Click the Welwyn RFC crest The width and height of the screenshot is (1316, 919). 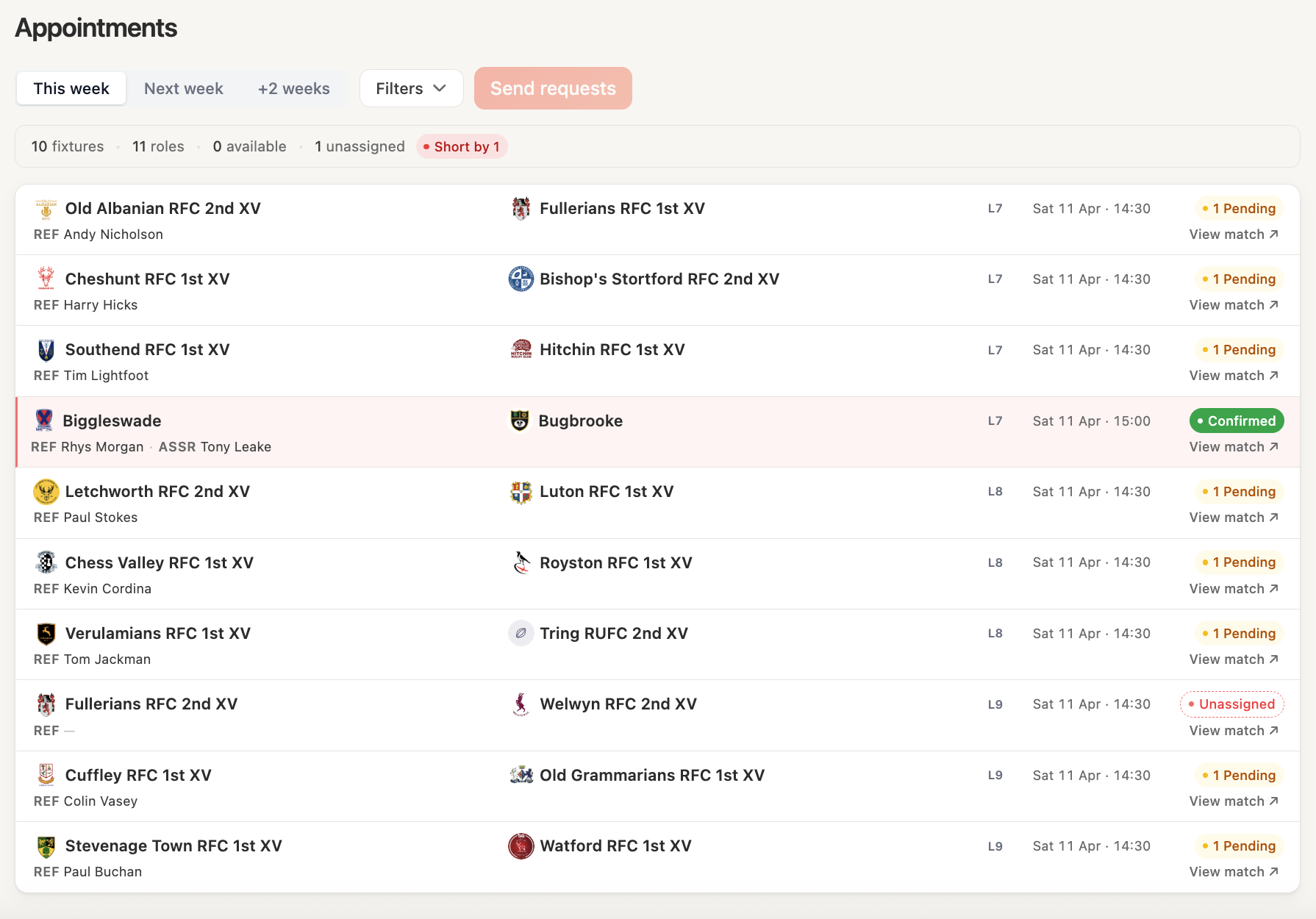521,704
